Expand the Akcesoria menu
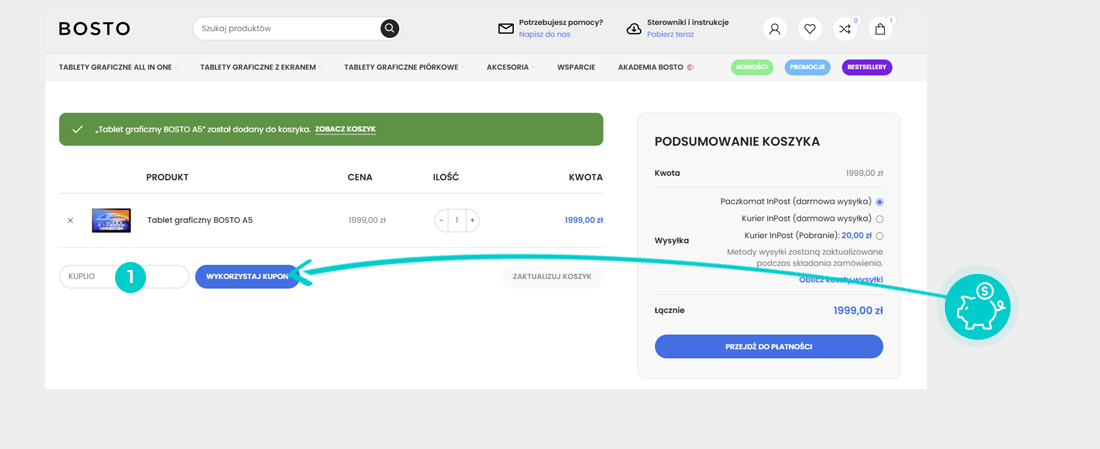 tap(511, 67)
